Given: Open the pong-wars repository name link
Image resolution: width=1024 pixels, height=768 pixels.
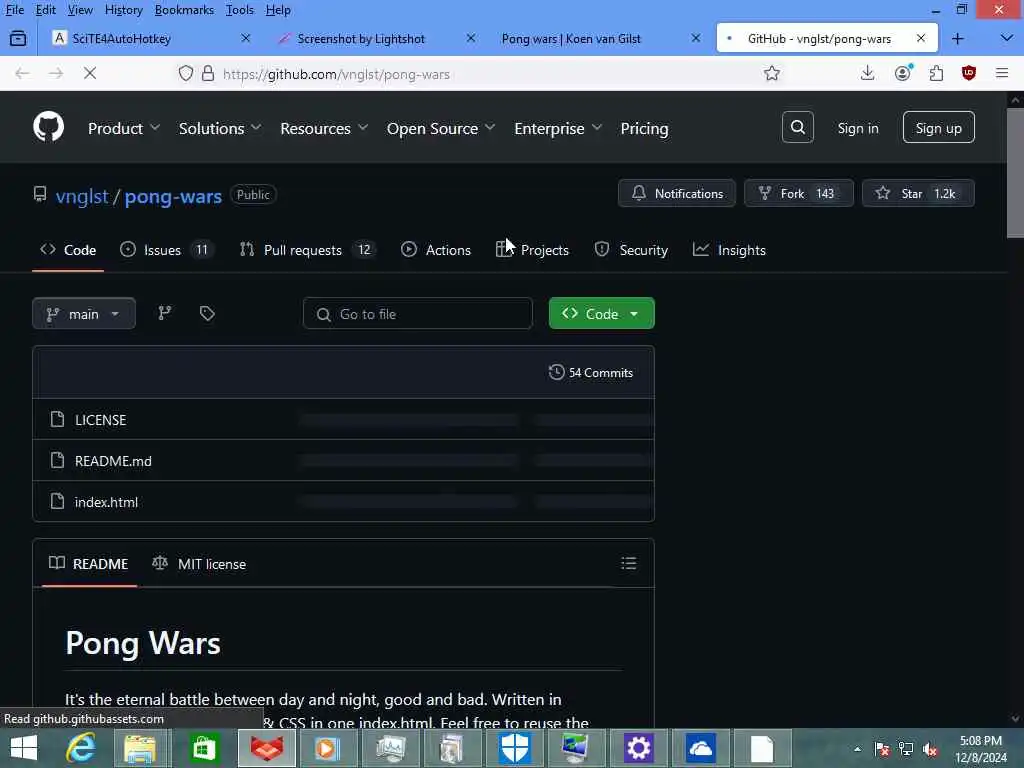Looking at the screenshot, I should pos(173,196).
